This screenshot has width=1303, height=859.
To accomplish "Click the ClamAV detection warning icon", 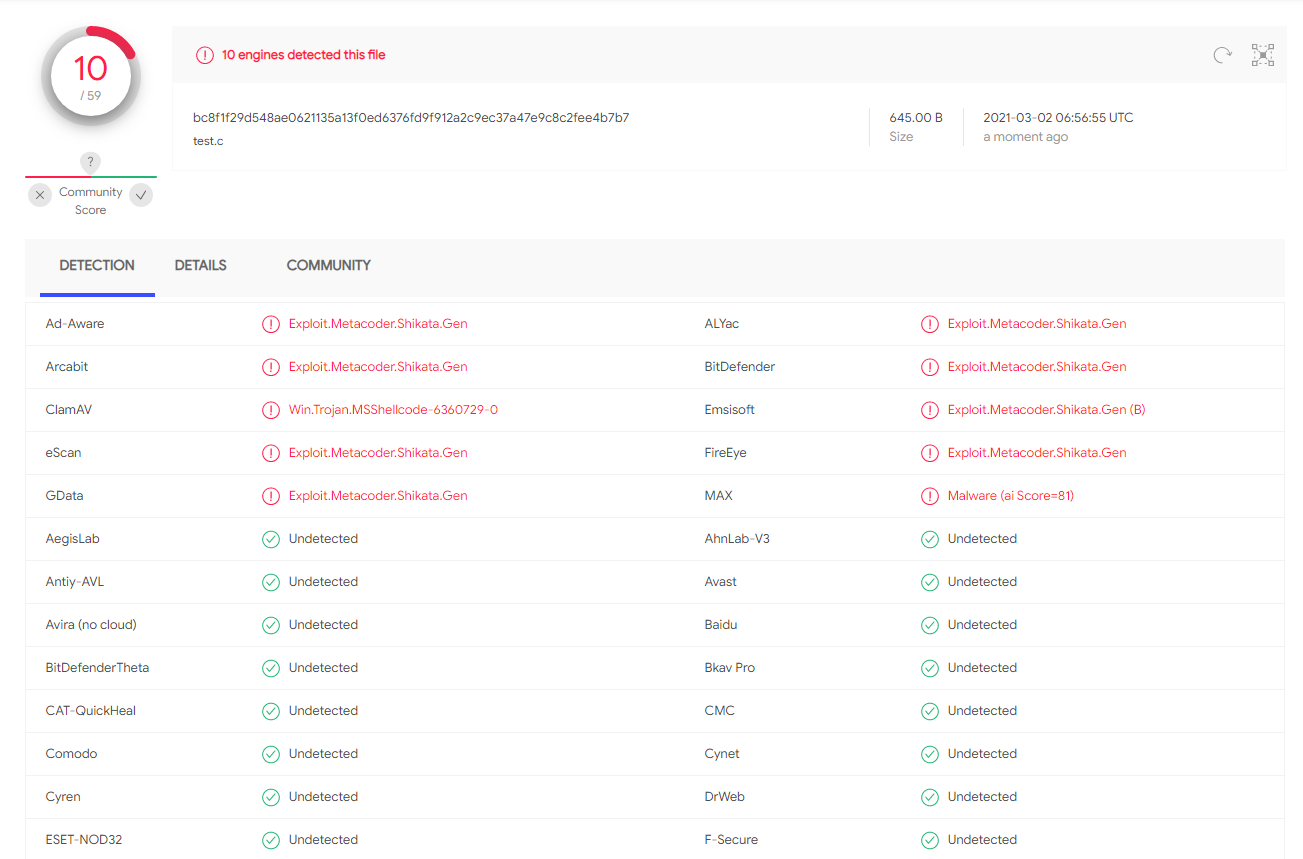I will pyautogui.click(x=270, y=410).
